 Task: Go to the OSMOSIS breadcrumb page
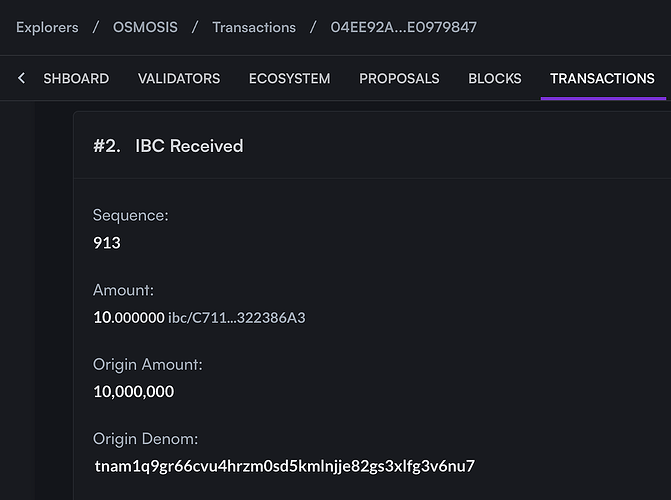pyautogui.click(x=145, y=27)
